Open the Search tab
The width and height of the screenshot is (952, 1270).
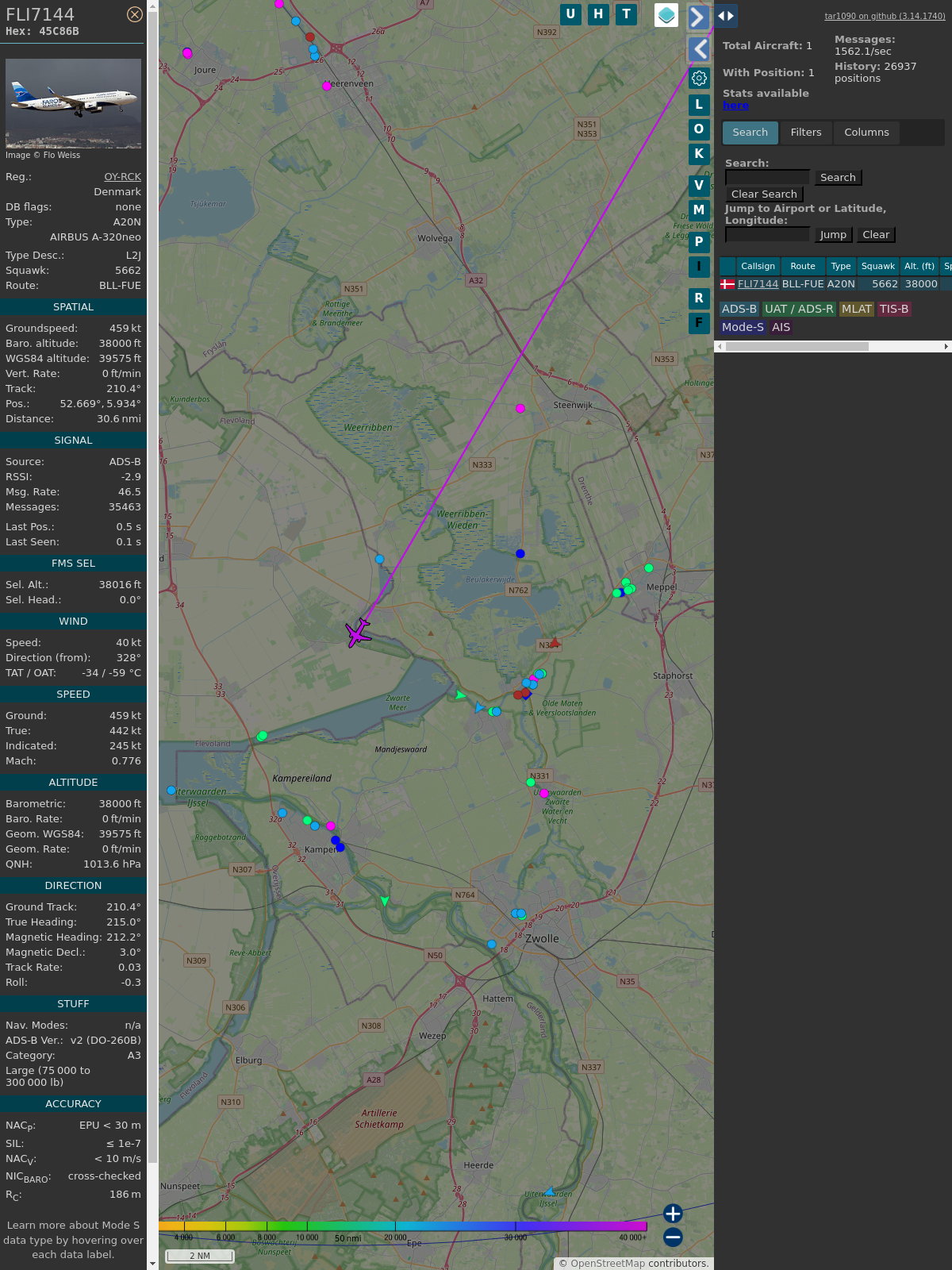tap(750, 133)
